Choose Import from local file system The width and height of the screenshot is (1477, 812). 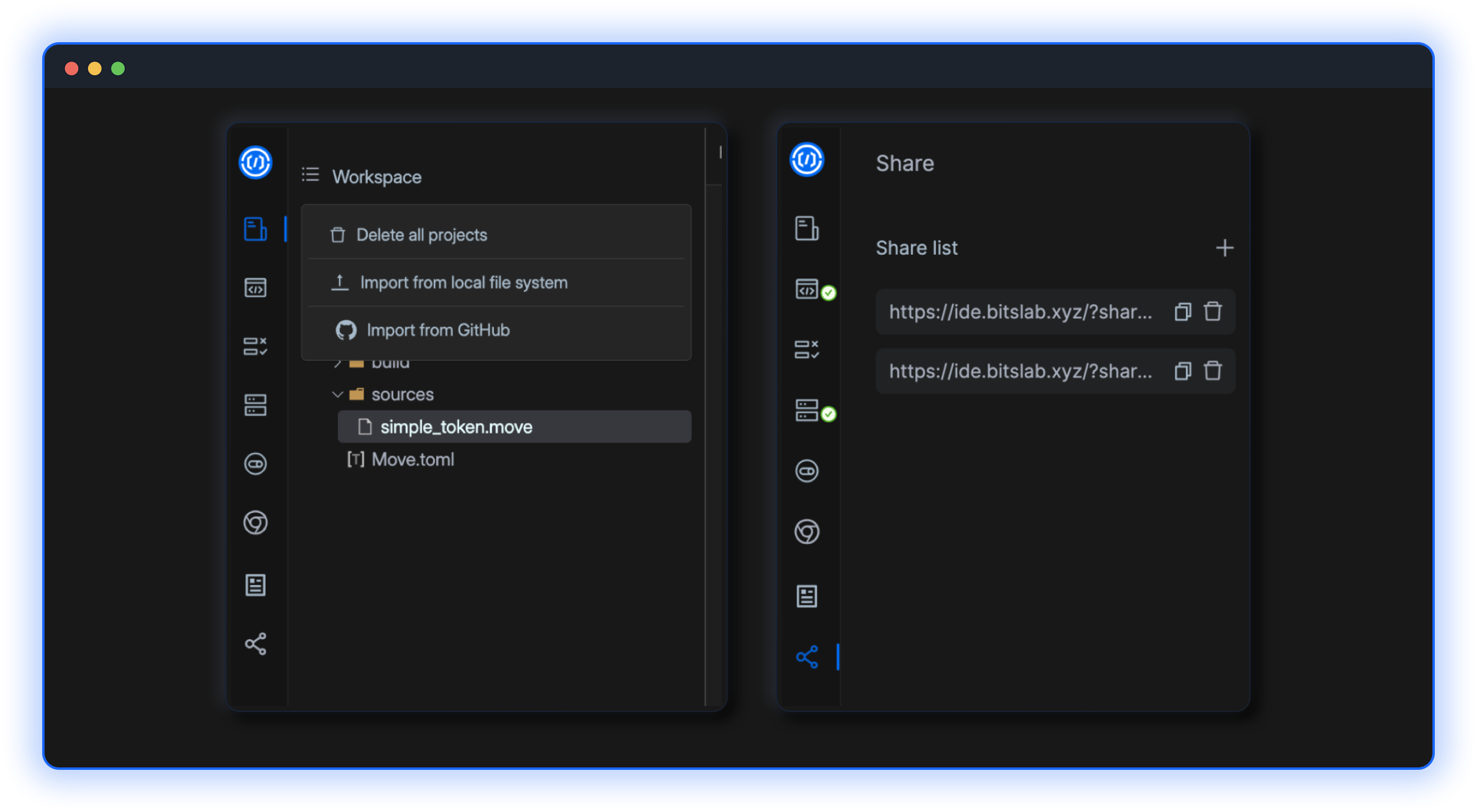(496, 283)
